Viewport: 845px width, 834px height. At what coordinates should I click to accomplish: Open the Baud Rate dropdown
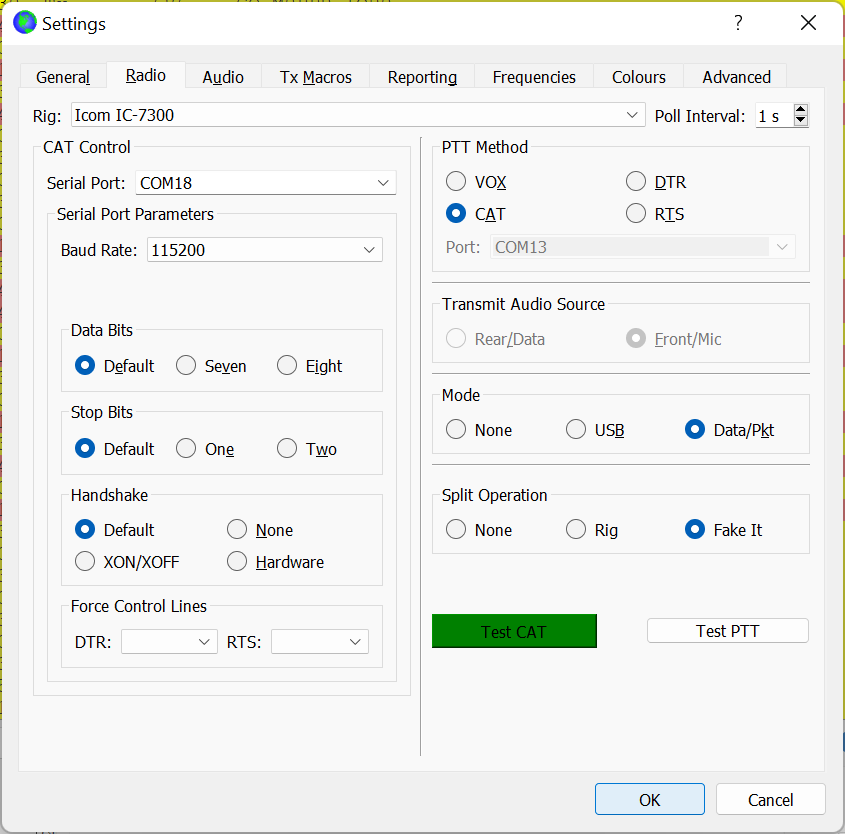(265, 249)
